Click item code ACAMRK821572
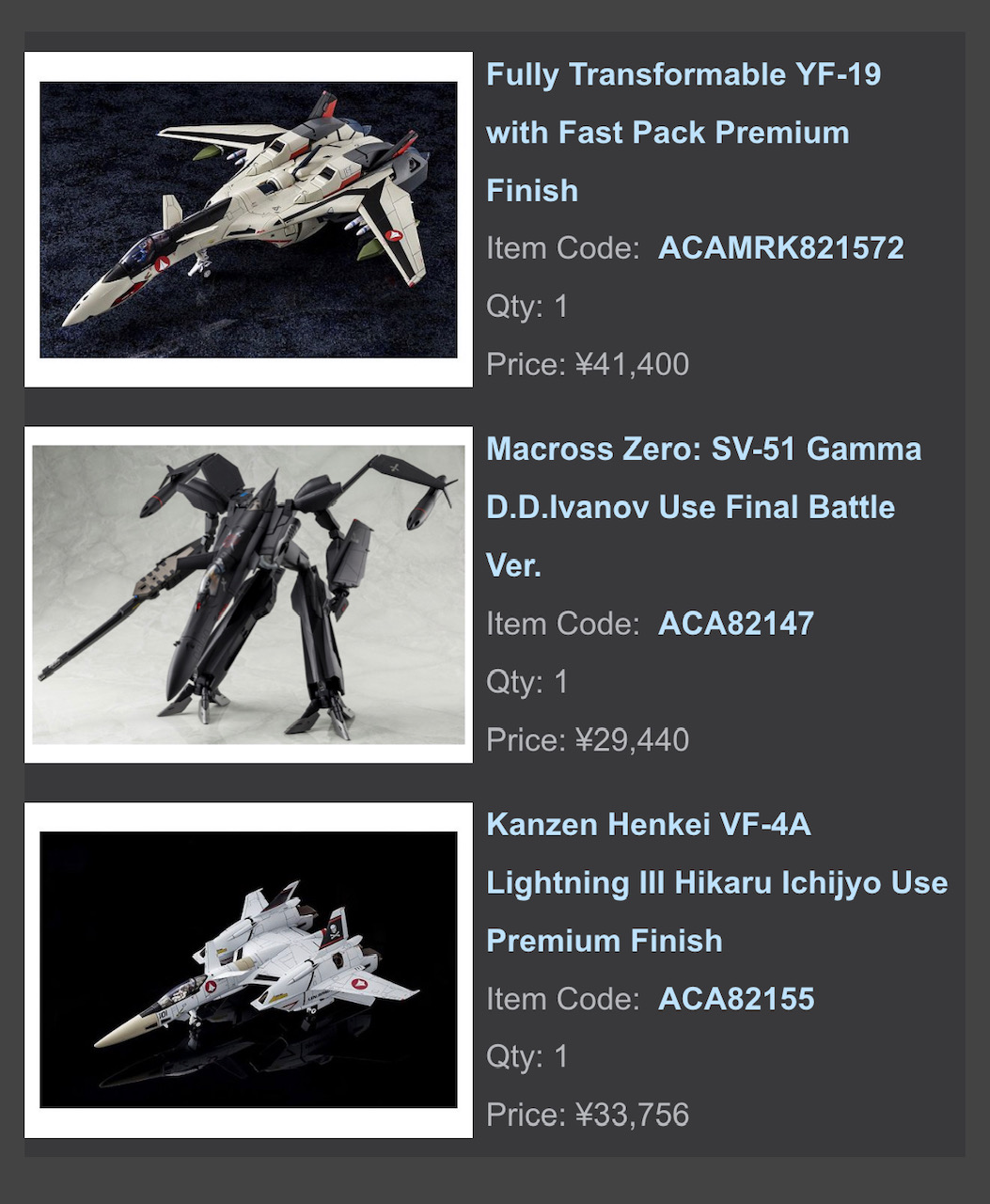990x1204 pixels. [x=781, y=248]
